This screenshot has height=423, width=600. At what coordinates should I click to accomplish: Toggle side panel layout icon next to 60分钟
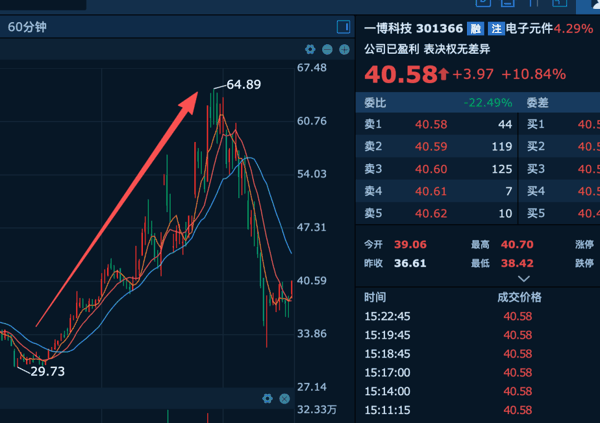tap(343, 27)
